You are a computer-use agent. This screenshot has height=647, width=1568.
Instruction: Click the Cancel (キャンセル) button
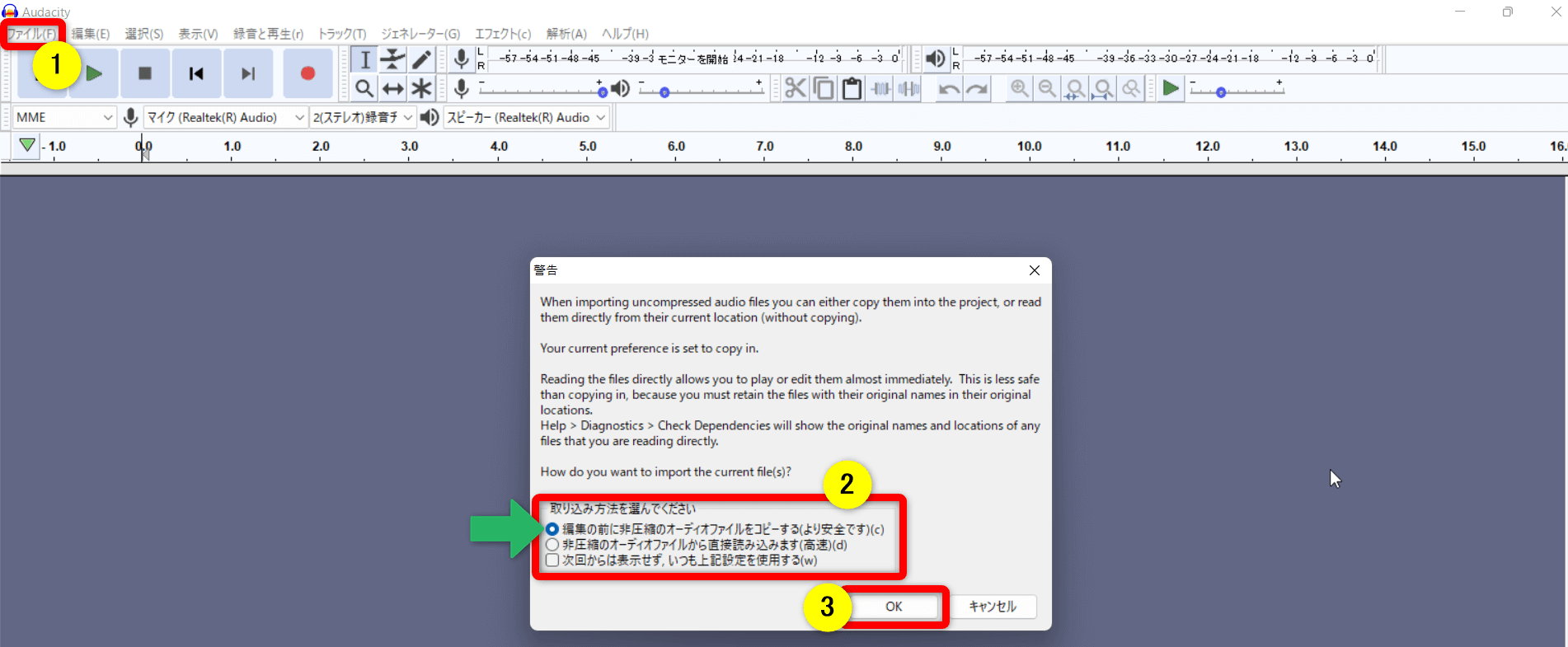point(993,607)
